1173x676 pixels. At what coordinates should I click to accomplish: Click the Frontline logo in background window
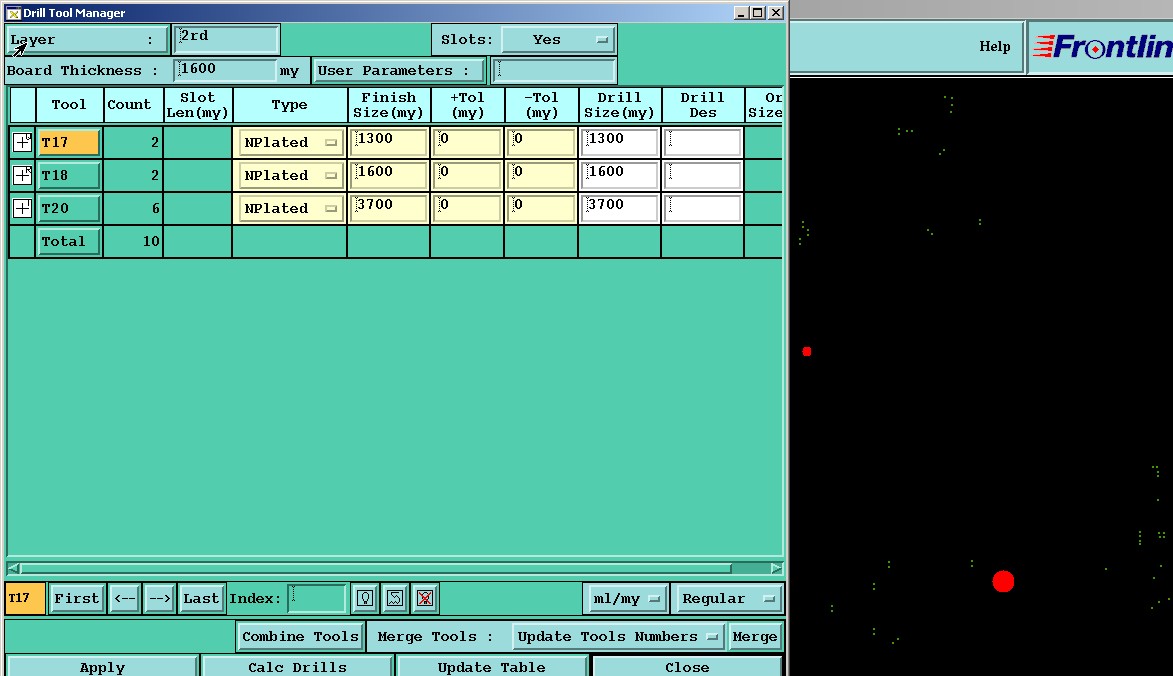(x=1102, y=46)
